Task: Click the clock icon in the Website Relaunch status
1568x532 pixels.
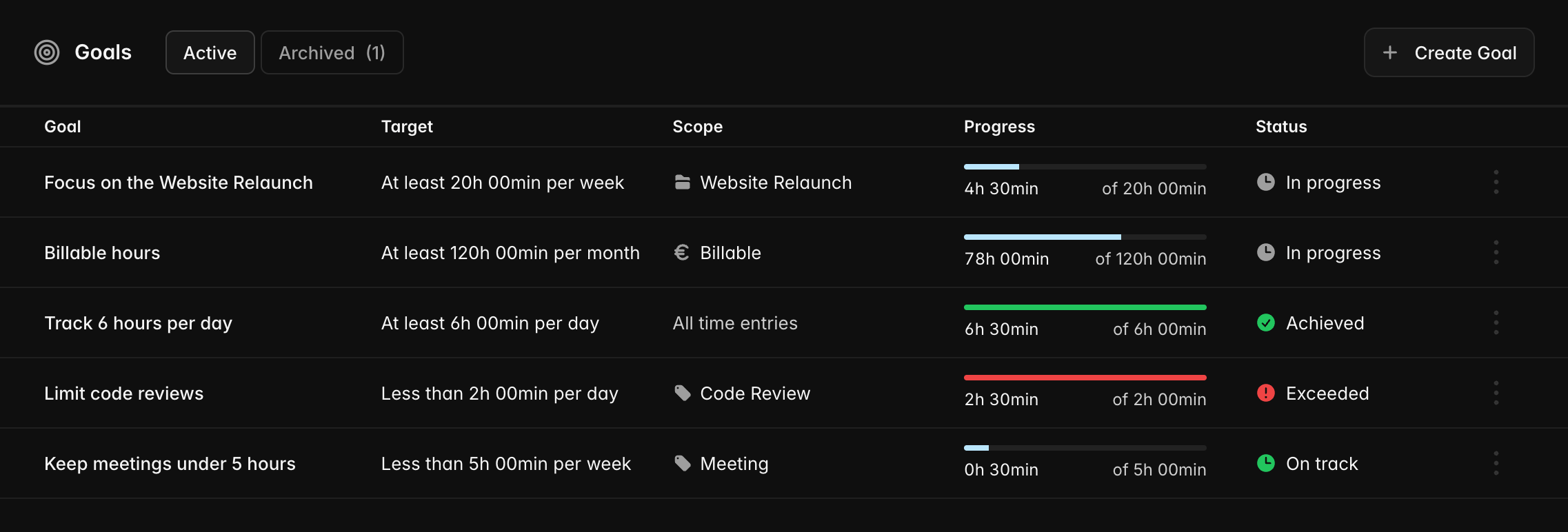Action: pyautogui.click(x=1266, y=182)
